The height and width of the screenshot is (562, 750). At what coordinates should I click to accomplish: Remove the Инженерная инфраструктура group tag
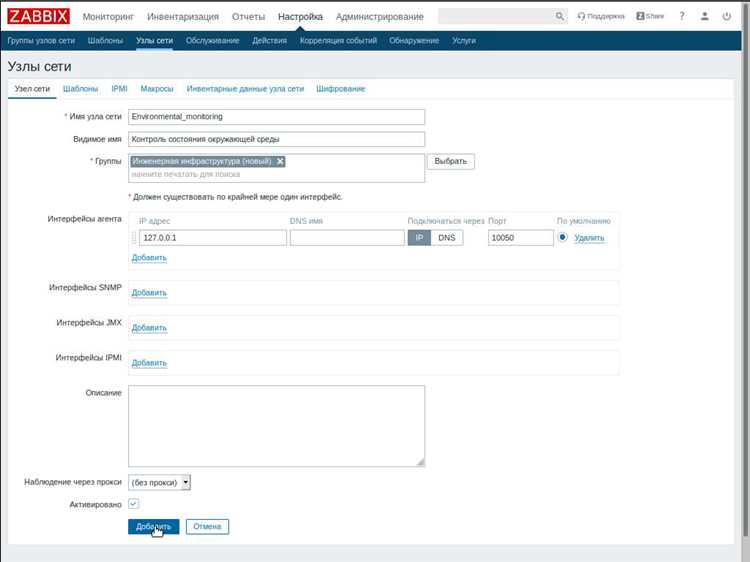click(x=280, y=162)
